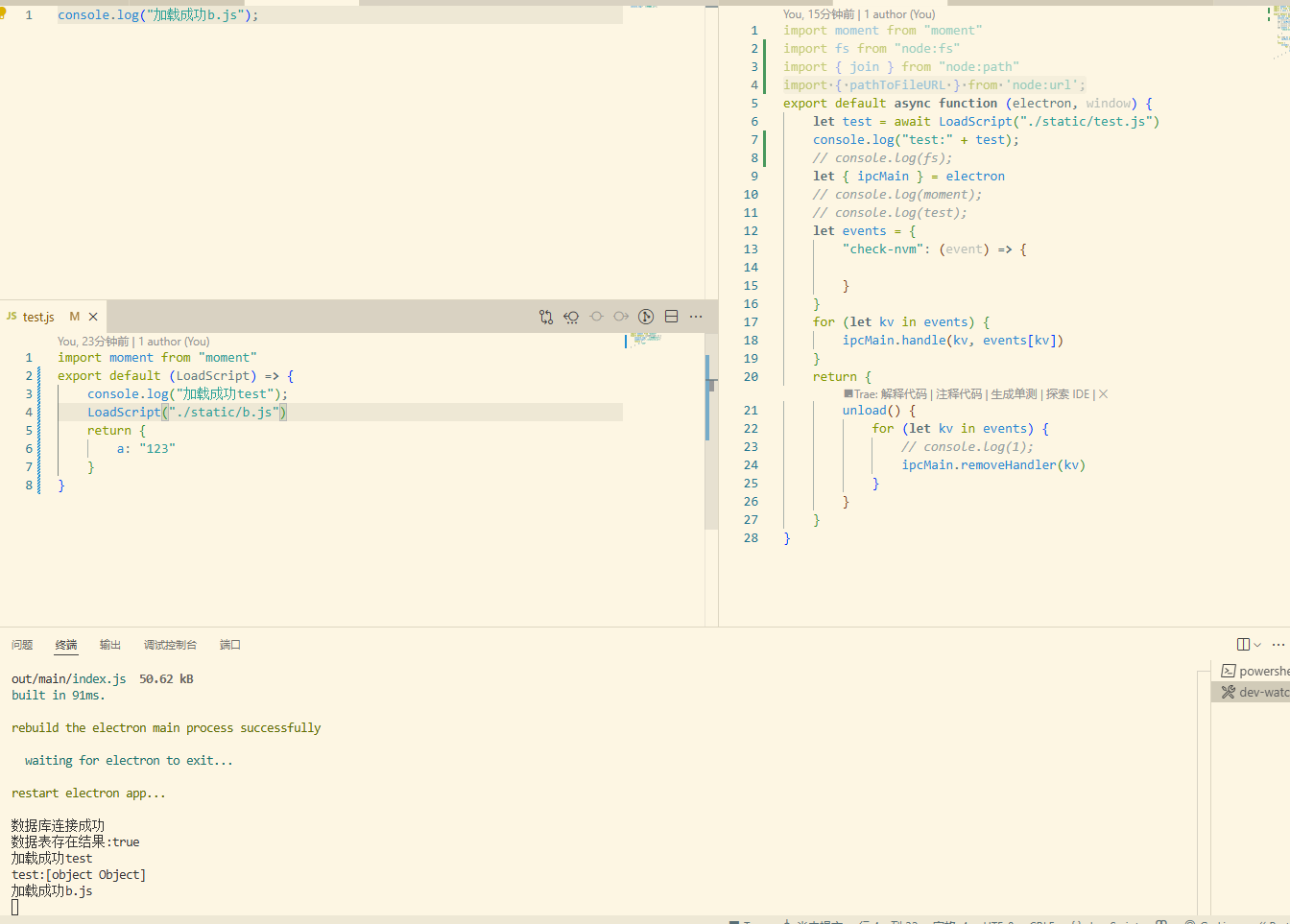Click 'LoadScript' on line 4 of test.js
This screenshot has width=1290, height=924.
point(124,413)
